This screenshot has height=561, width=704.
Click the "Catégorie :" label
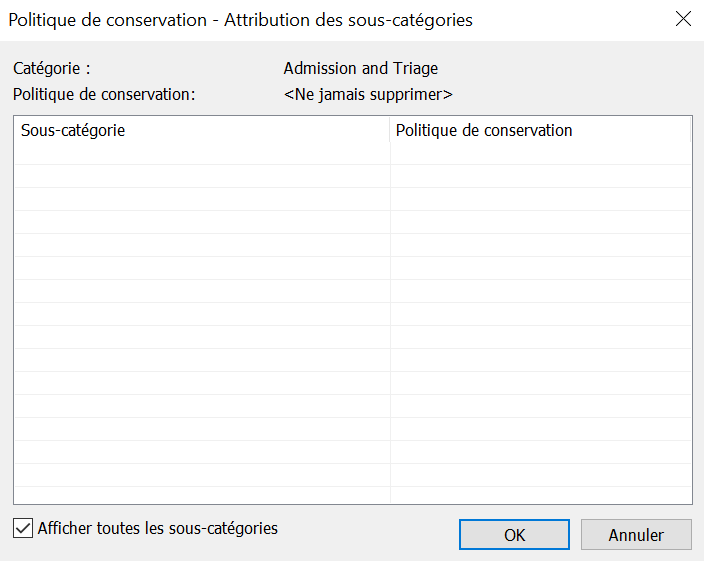pyautogui.click(x=52, y=69)
